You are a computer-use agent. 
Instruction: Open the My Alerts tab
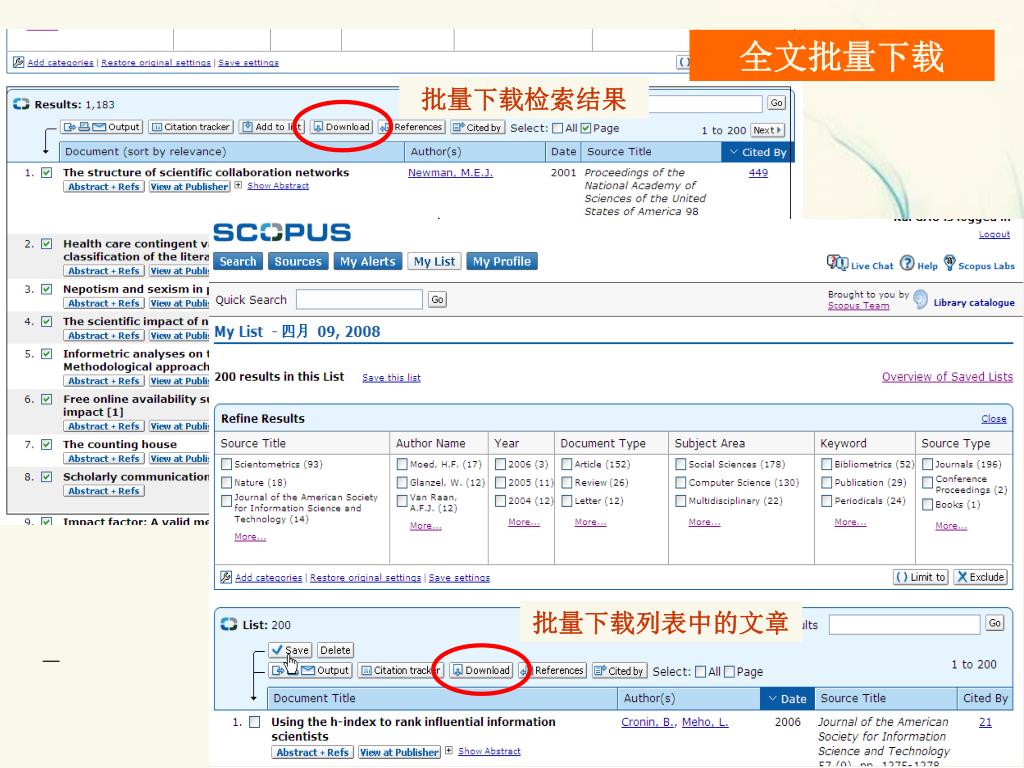point(368,261)
